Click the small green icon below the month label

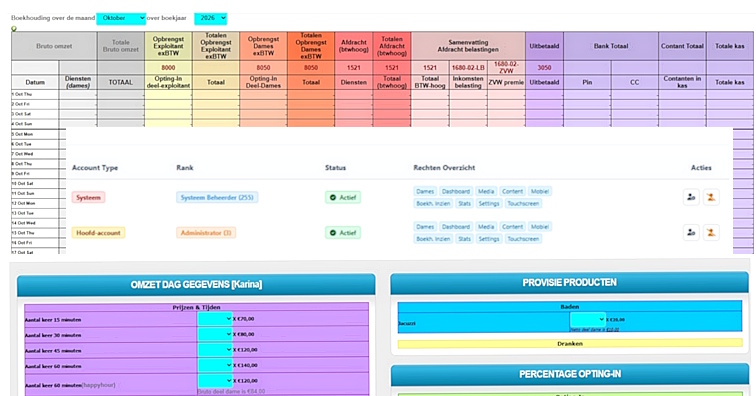pos(14,28)
